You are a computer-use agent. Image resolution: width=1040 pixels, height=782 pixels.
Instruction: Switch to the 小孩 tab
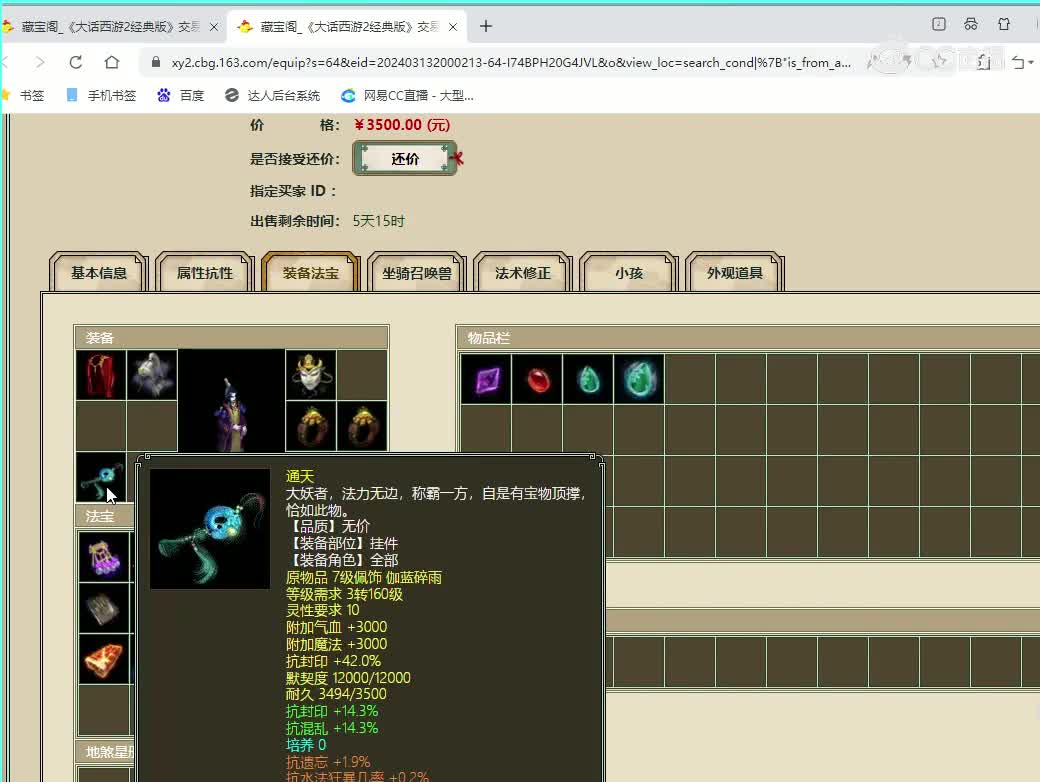[x=629, y=273]
